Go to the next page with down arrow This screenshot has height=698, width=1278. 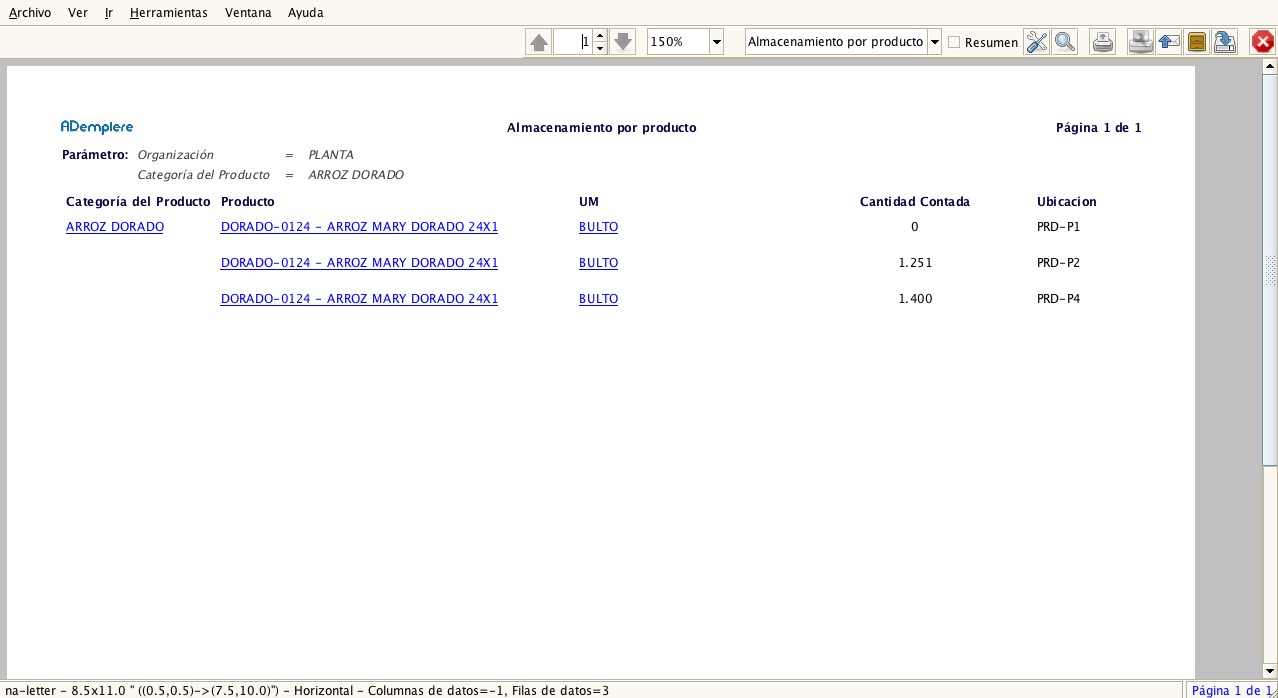622,42
